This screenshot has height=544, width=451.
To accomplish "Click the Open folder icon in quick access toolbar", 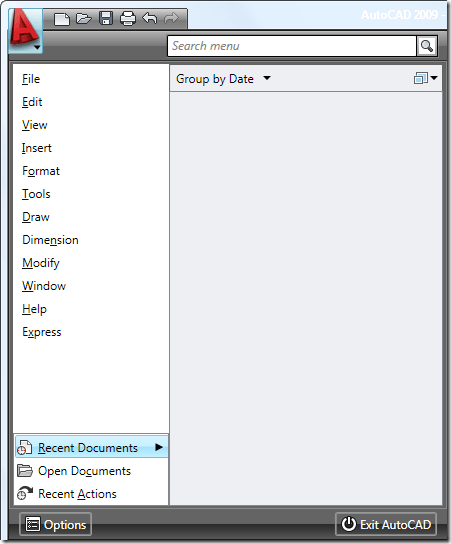I will click(84, 18).
